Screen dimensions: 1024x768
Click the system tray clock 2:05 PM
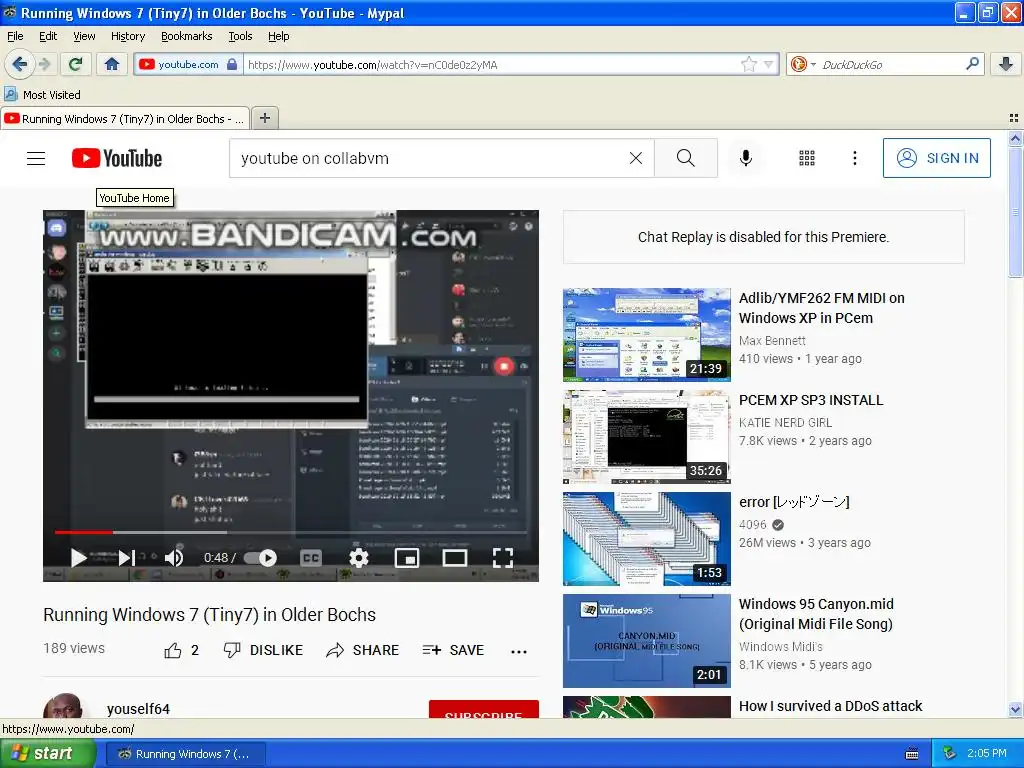click(x=987, y=753)
